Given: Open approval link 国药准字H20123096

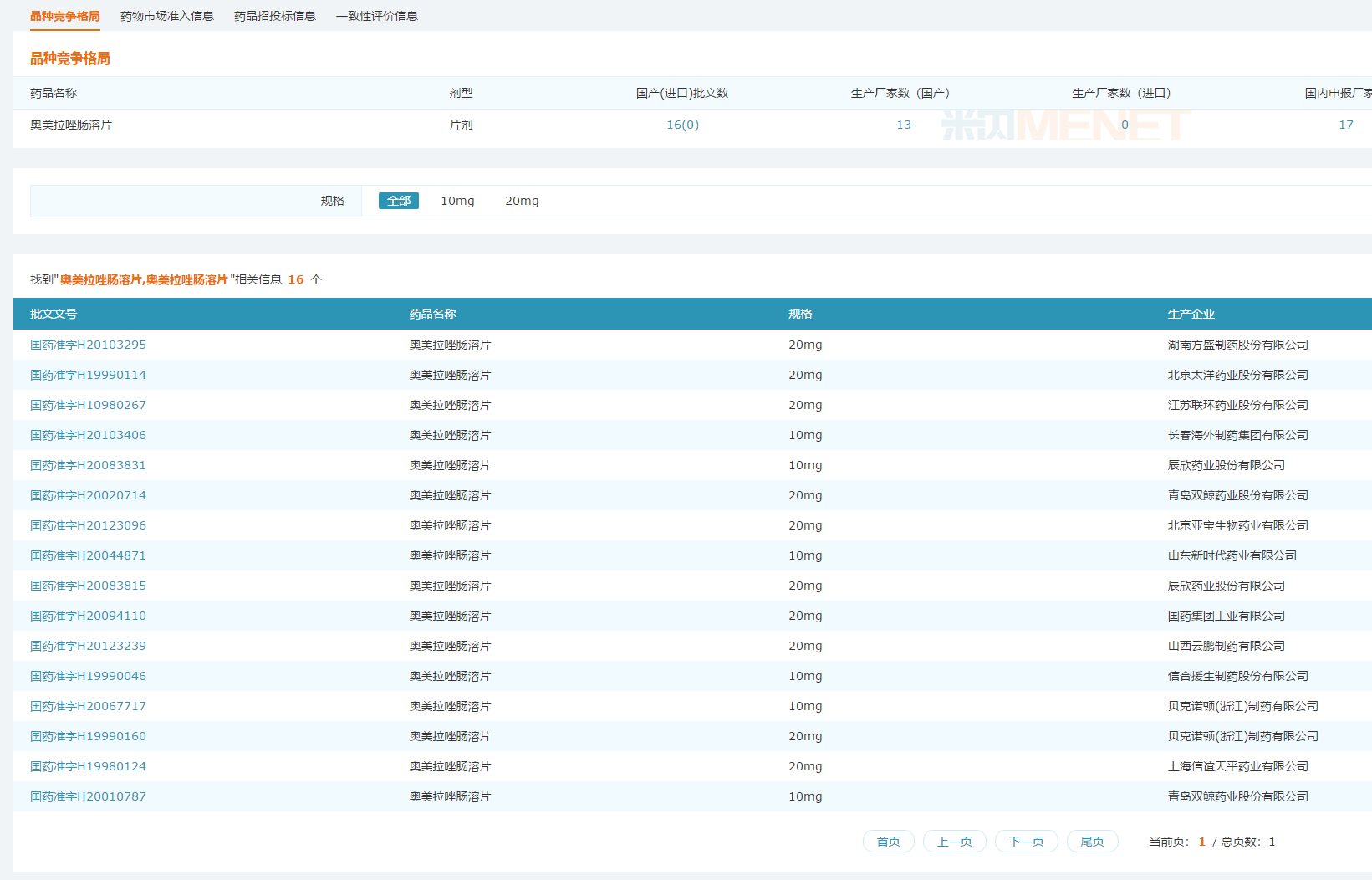Looking at the screenshot, I should tap(88, 525).
